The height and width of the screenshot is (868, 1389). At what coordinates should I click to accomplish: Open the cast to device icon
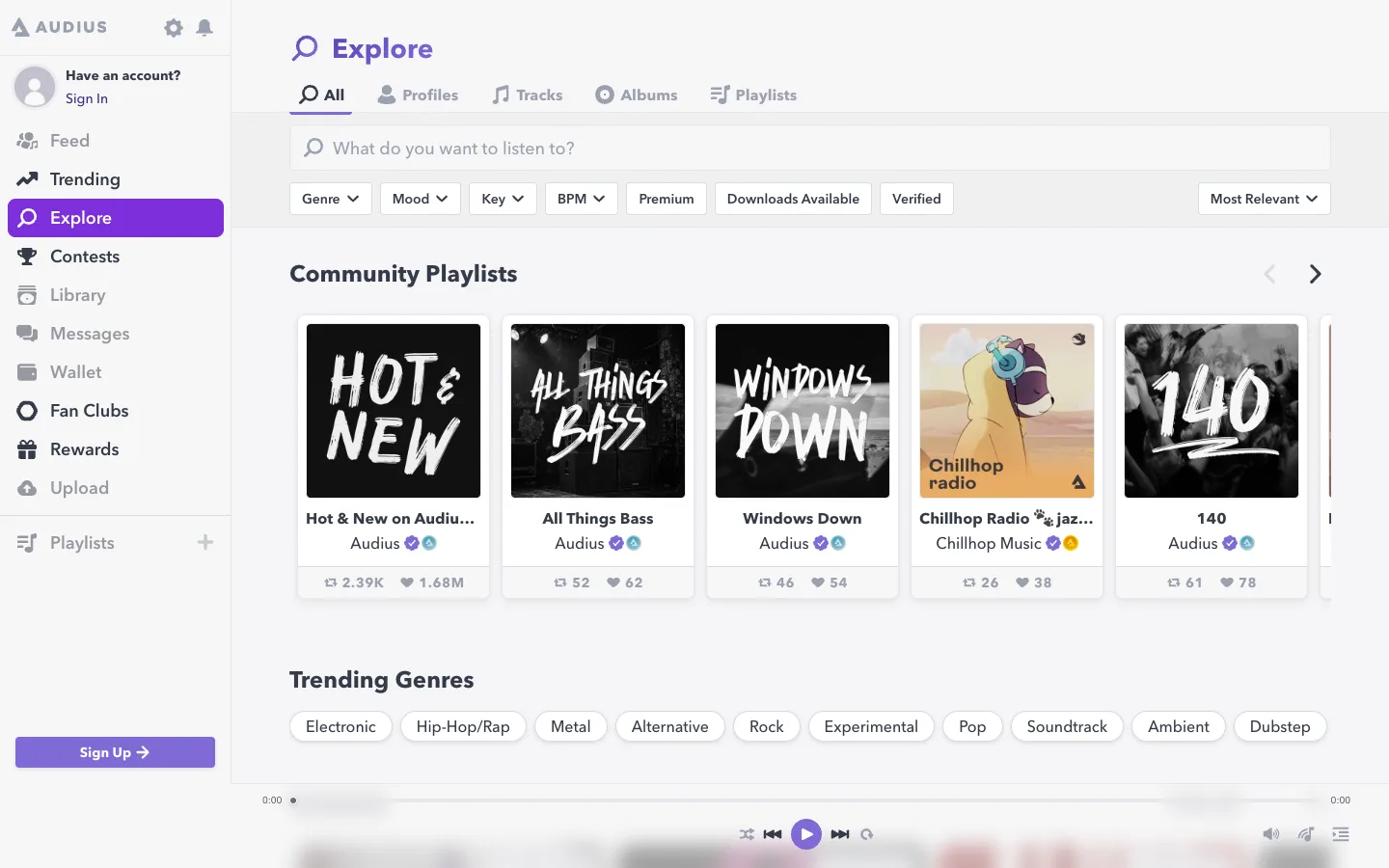1306,834
